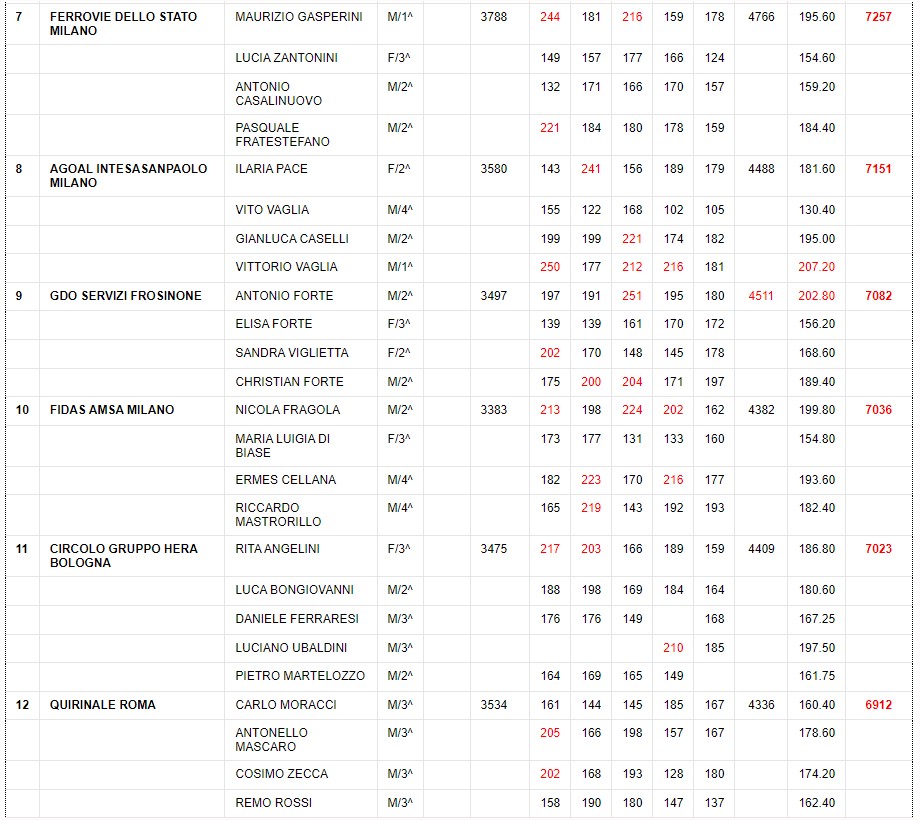Select team name QUIRINALE ROMA
920x820 pixels.
click(103, 705)
